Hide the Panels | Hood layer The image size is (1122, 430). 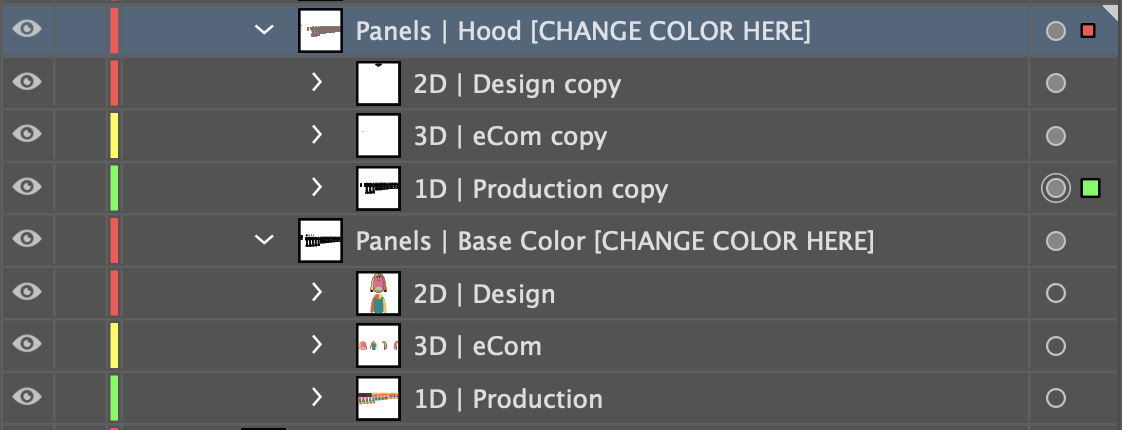[x=27, y=30]
